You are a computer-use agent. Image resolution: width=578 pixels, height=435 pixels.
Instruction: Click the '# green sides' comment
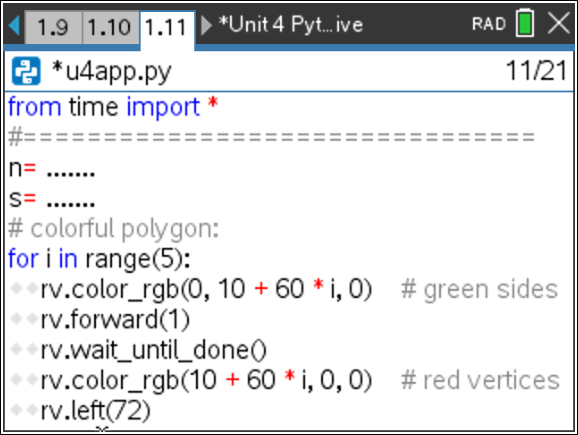pyautogui.click(x=479, y=290)
